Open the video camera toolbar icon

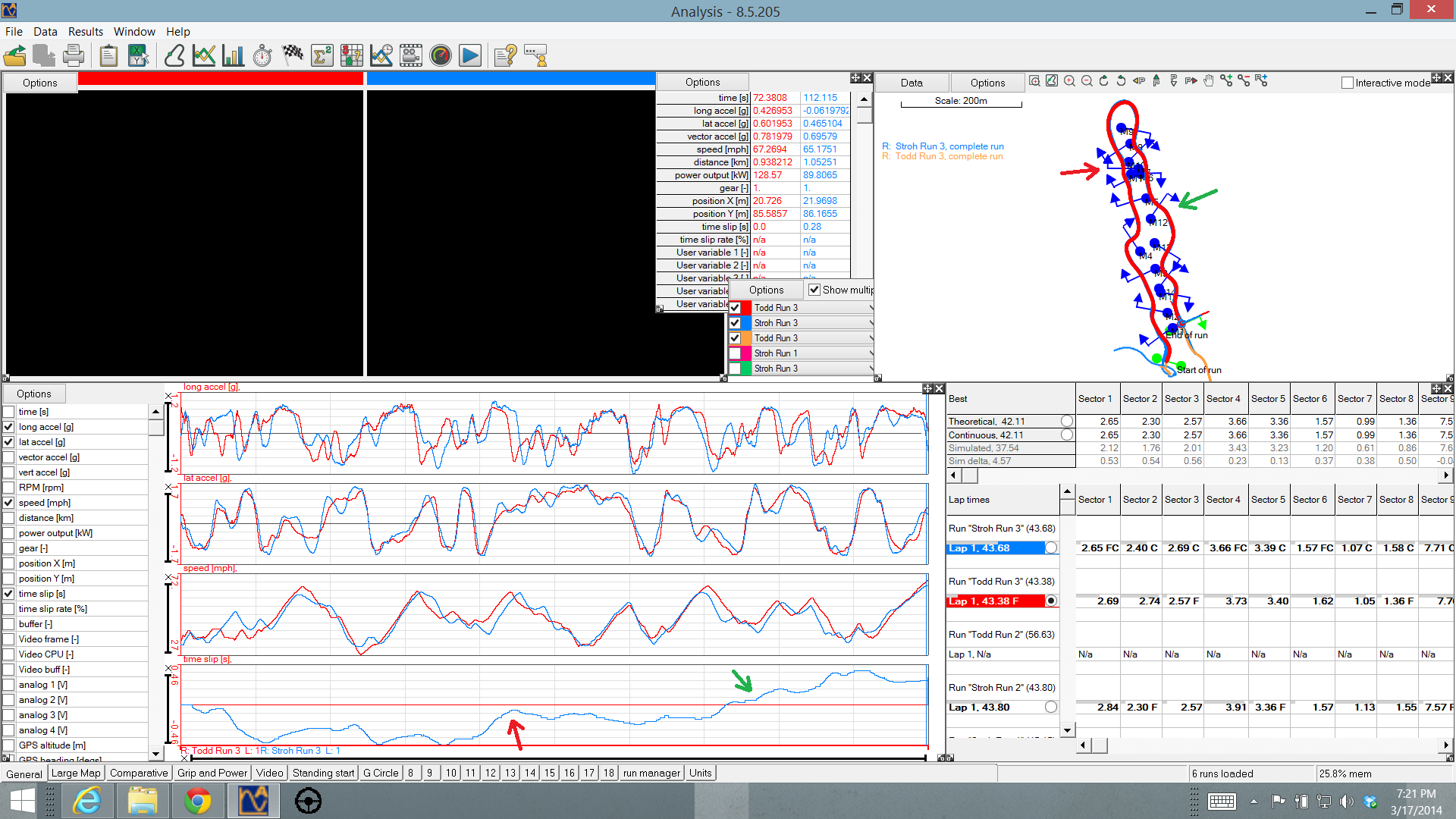click(x=410, y=55)
